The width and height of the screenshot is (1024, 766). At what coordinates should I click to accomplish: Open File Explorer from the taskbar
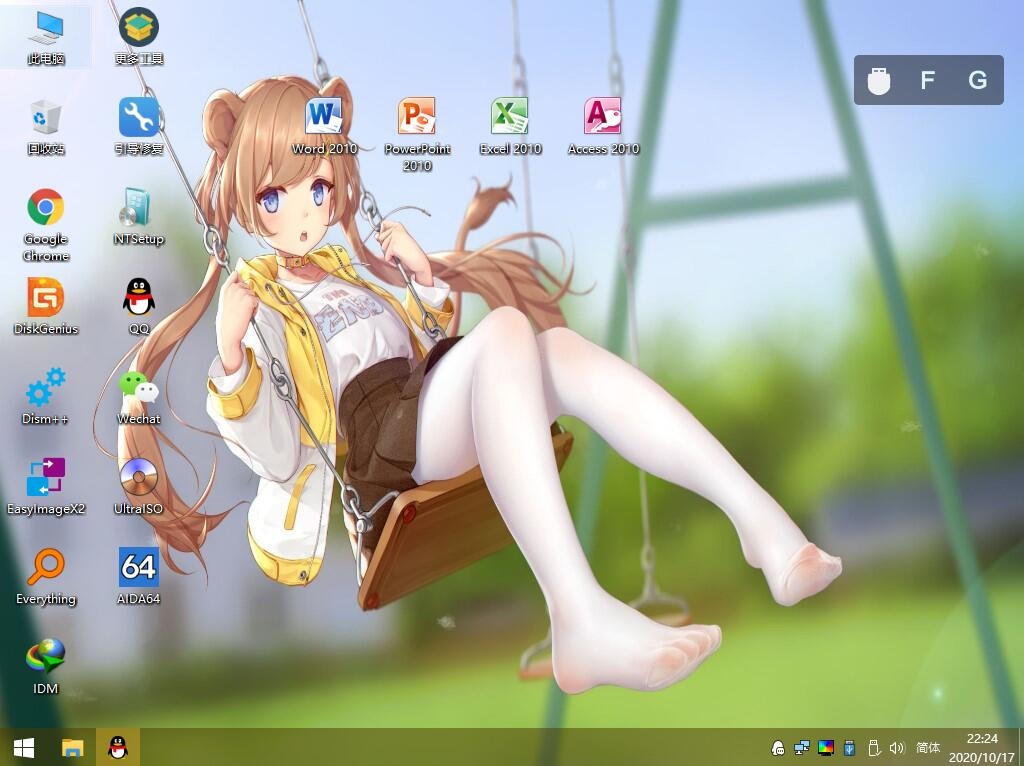point(72,748)
